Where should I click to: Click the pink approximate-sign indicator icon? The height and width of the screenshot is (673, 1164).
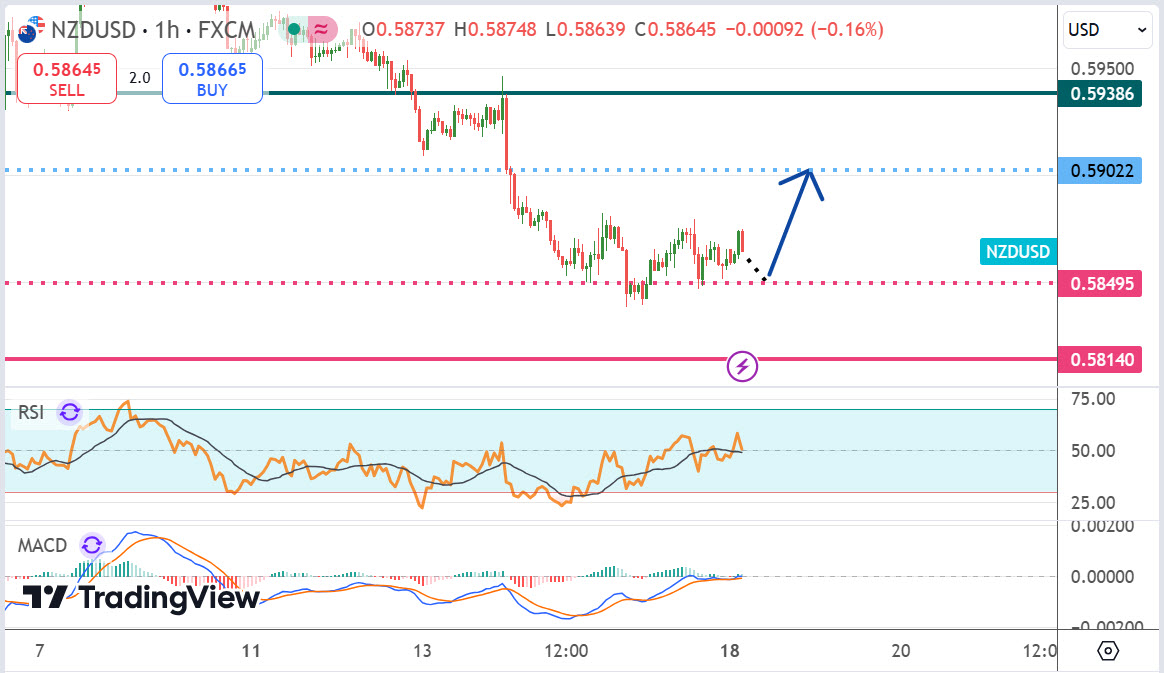coord(321,30)
